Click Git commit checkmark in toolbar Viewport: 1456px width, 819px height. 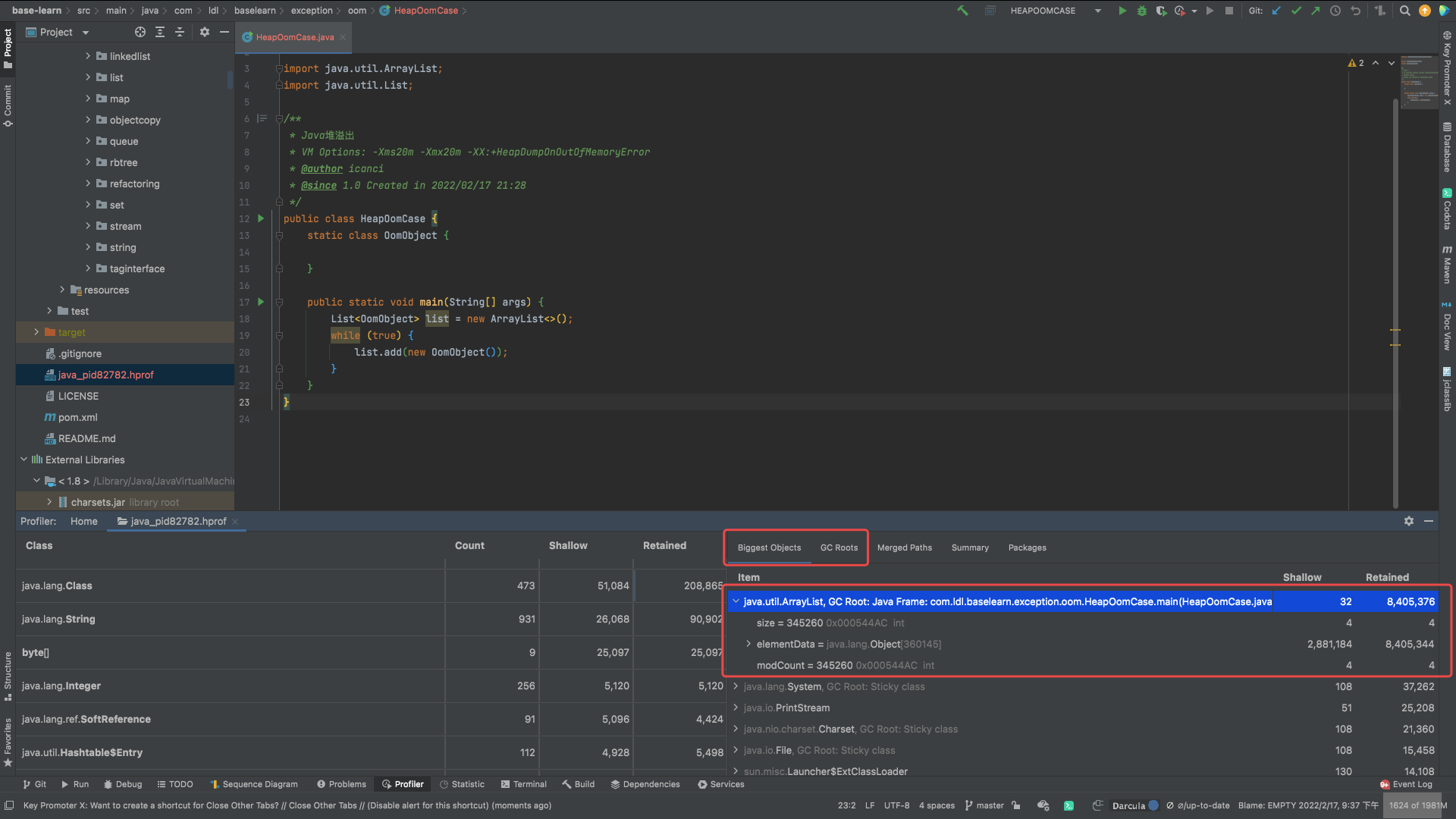pos(1296,11)
